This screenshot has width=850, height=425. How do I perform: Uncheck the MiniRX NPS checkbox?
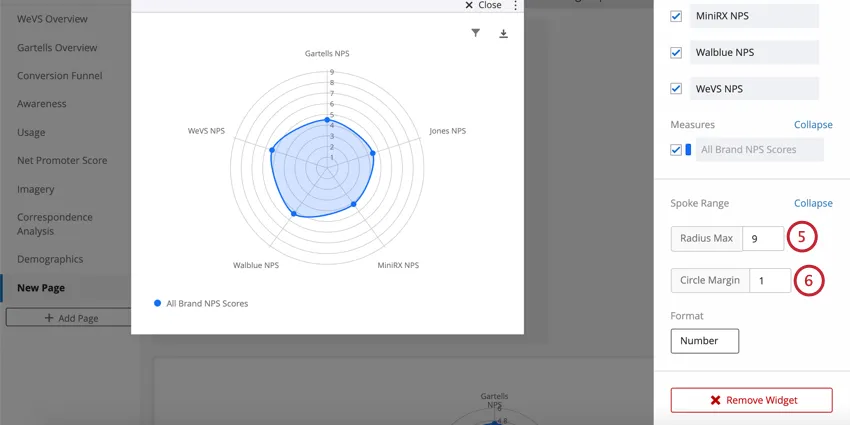coord(676,16)
